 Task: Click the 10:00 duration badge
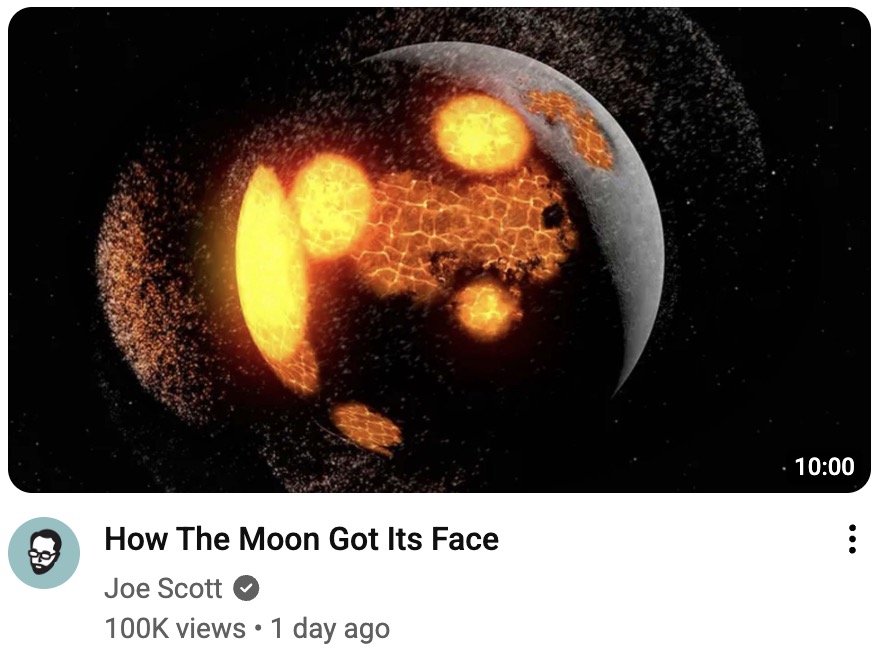[x=824, y=466]
